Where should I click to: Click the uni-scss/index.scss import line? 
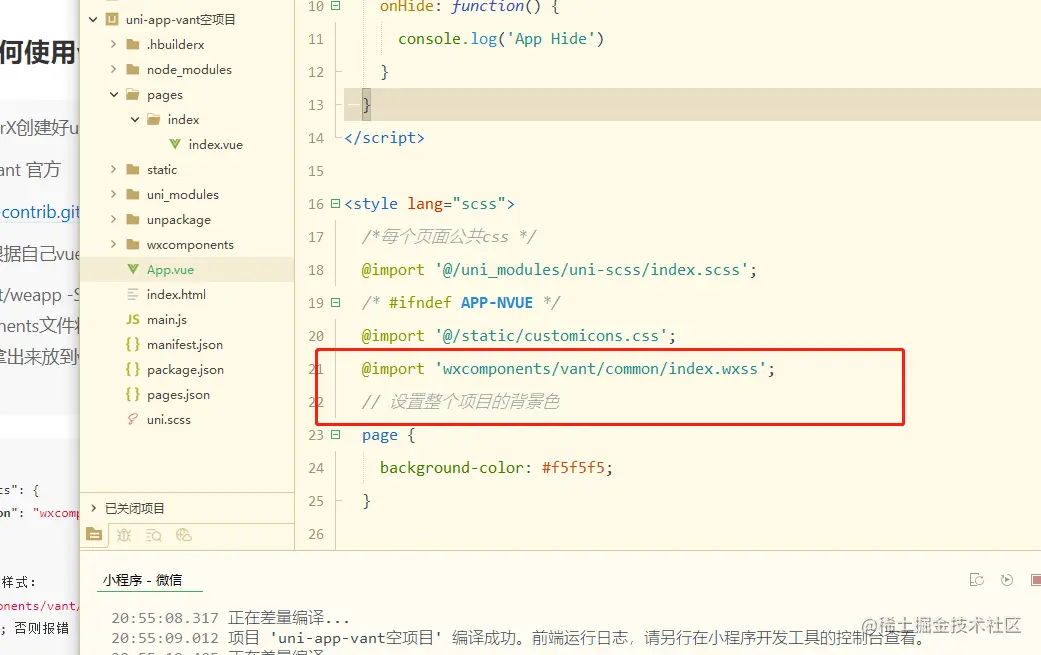point(559,269)
